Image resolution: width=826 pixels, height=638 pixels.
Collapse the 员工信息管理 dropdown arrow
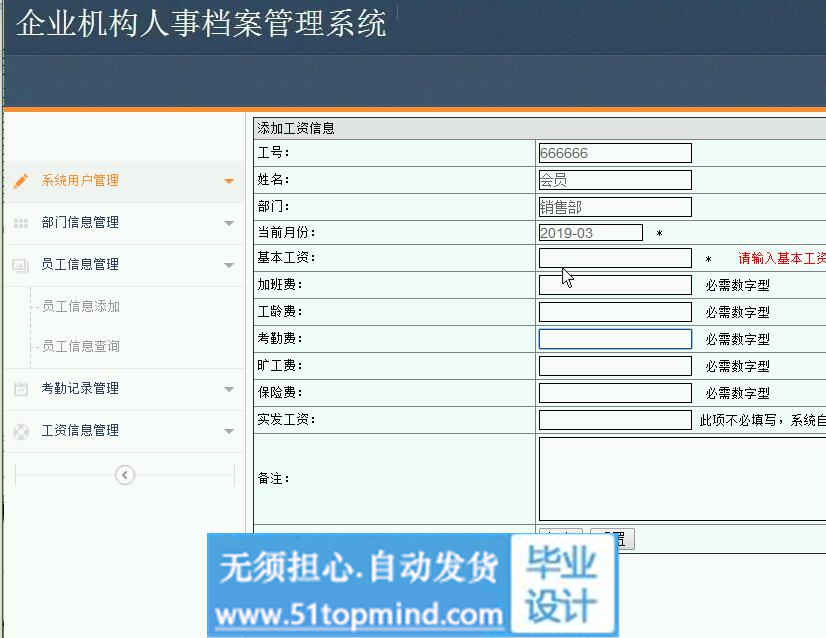(x=229, y=265)
